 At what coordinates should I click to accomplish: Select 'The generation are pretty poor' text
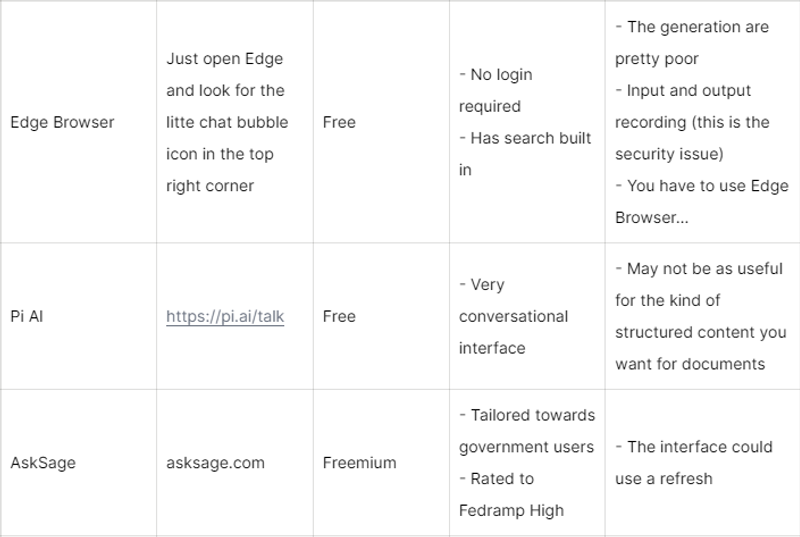tap(692, 43)
